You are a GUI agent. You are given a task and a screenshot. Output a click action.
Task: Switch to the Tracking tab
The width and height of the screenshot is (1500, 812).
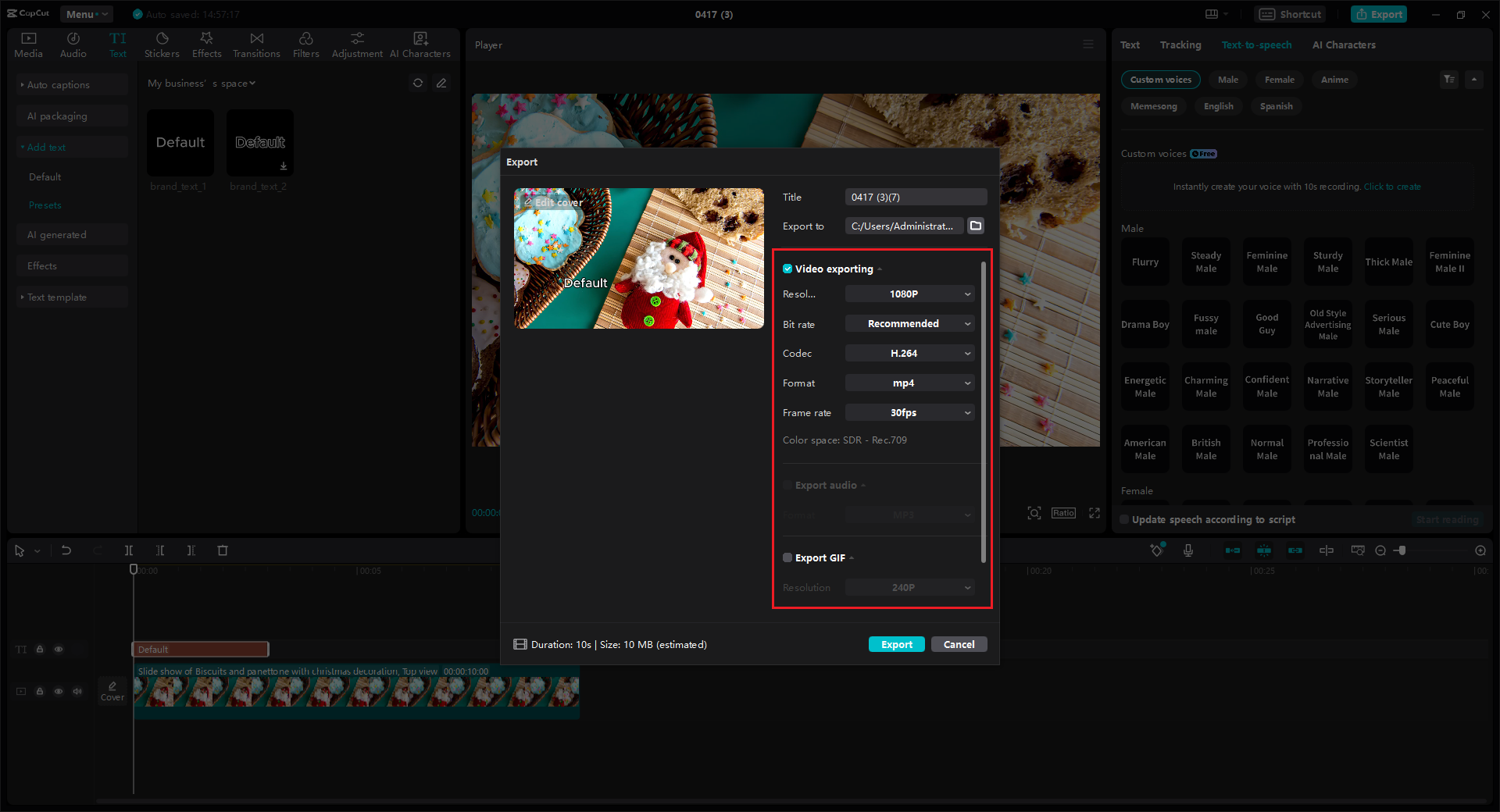pos(1180,45)
